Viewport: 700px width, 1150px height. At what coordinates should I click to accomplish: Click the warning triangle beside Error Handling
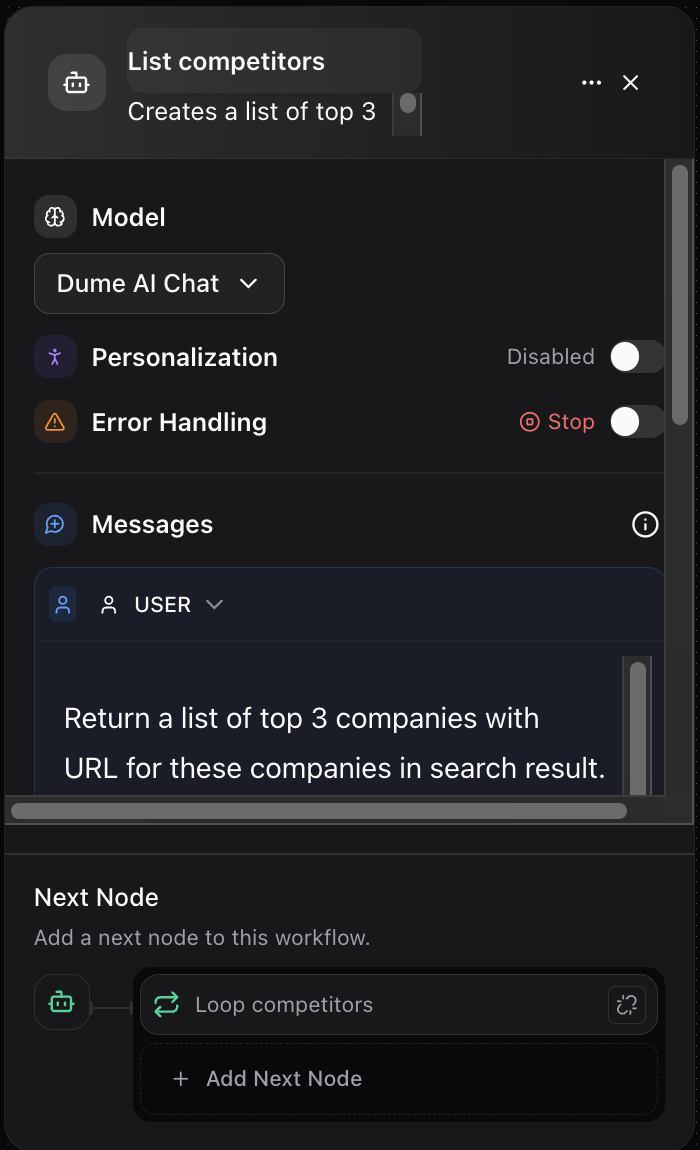tap(55, 422)
